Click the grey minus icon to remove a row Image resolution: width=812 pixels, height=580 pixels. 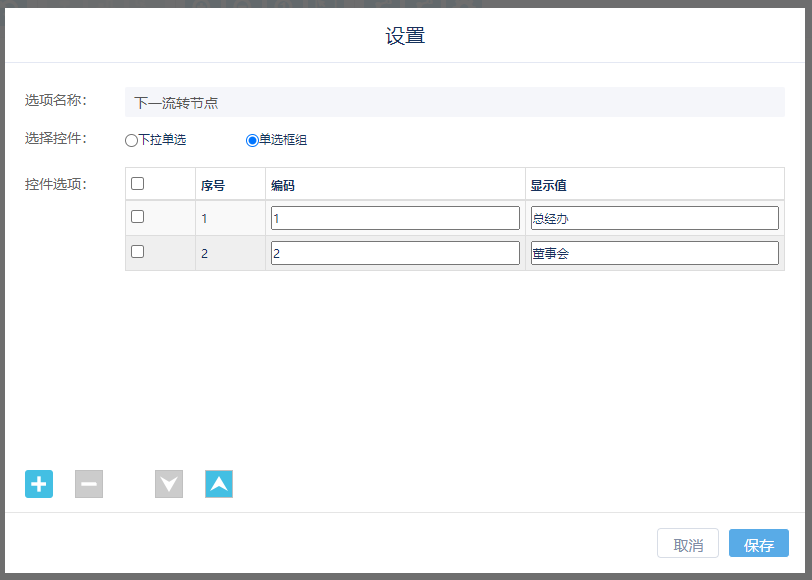tap(89, 484)
